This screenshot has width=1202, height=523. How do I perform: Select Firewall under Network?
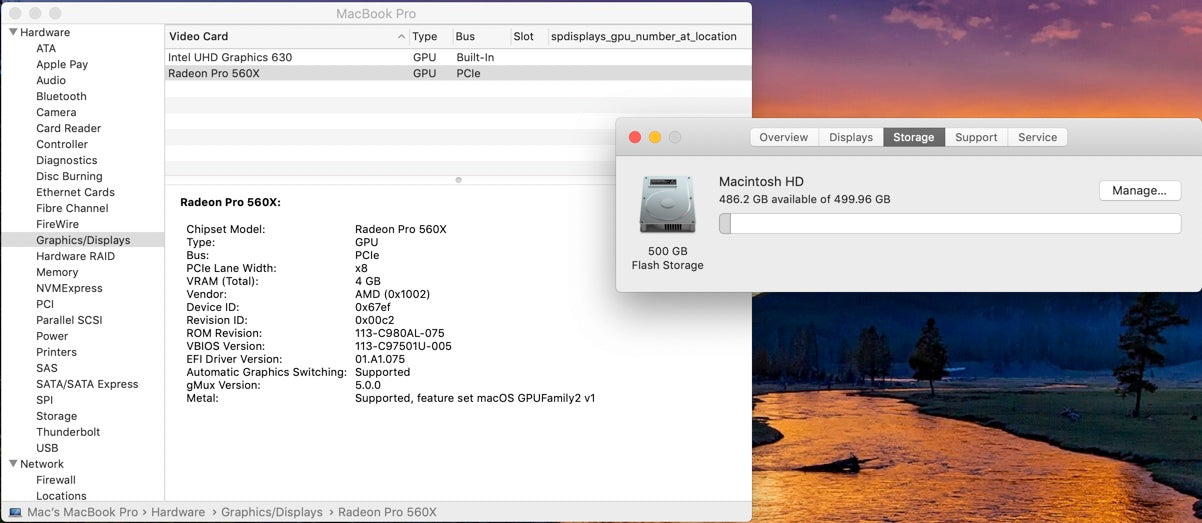point(56,480)
